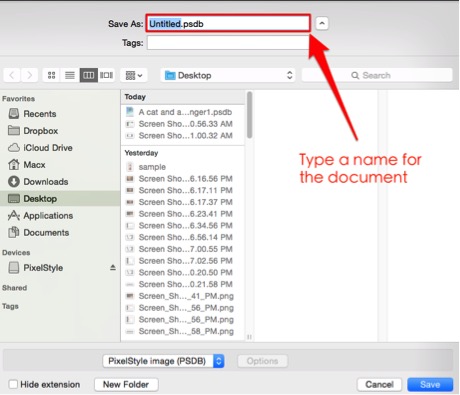The width and height of the screenshot is (460, 395).
Task: Select the 'sample' file
Action: coord(183,167)
